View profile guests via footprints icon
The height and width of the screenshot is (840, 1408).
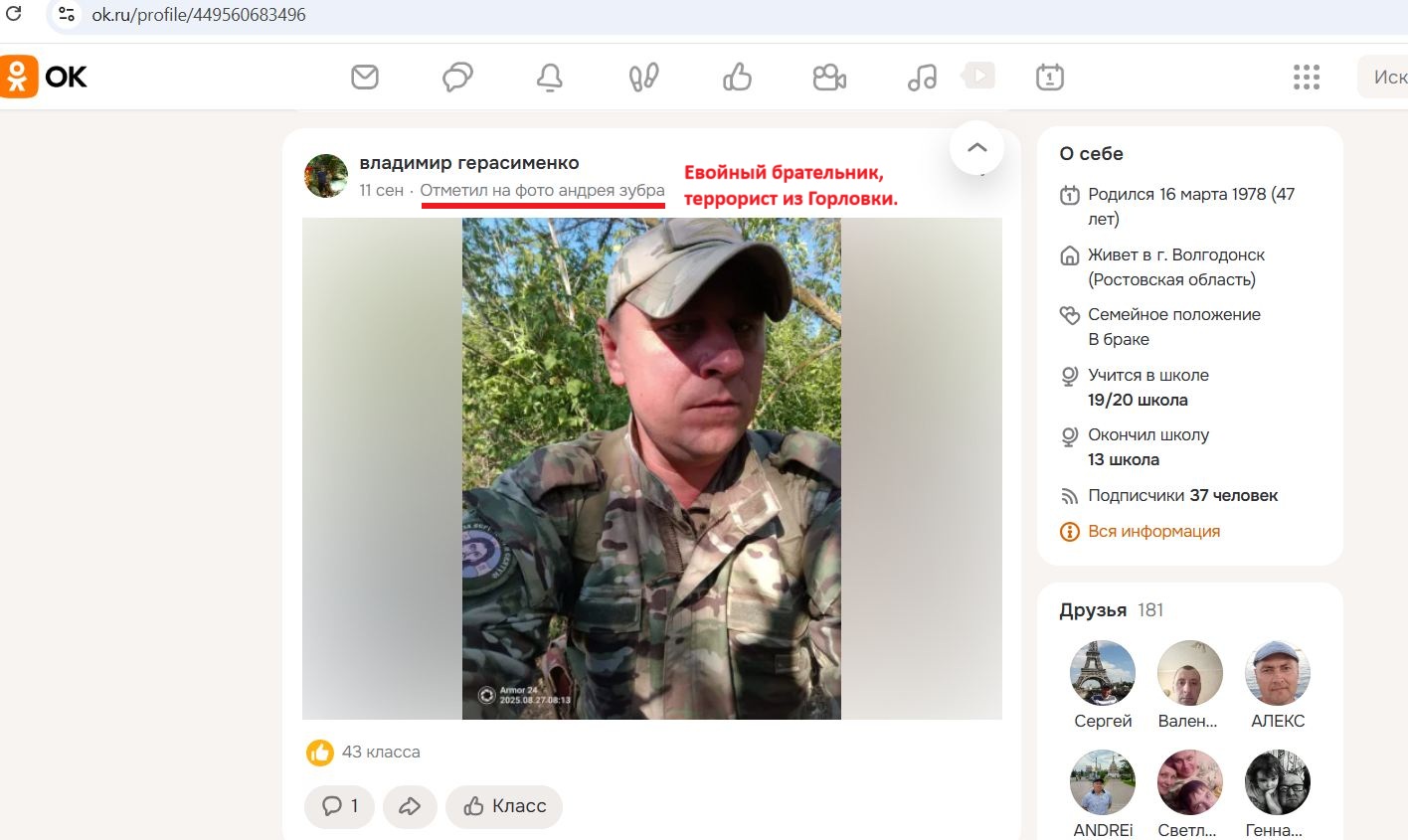pyautogui.click(x=643, y=77)
